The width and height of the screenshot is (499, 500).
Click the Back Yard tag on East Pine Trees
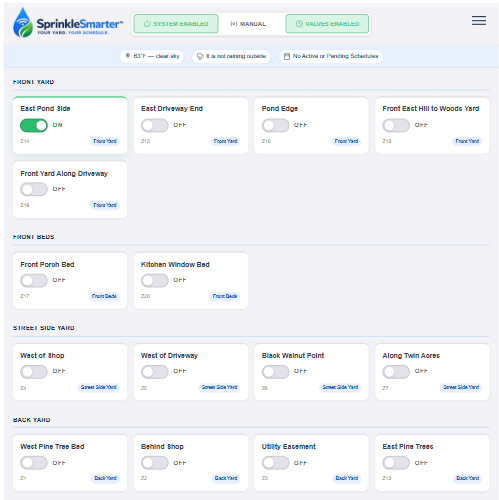(x=467, y=478)
